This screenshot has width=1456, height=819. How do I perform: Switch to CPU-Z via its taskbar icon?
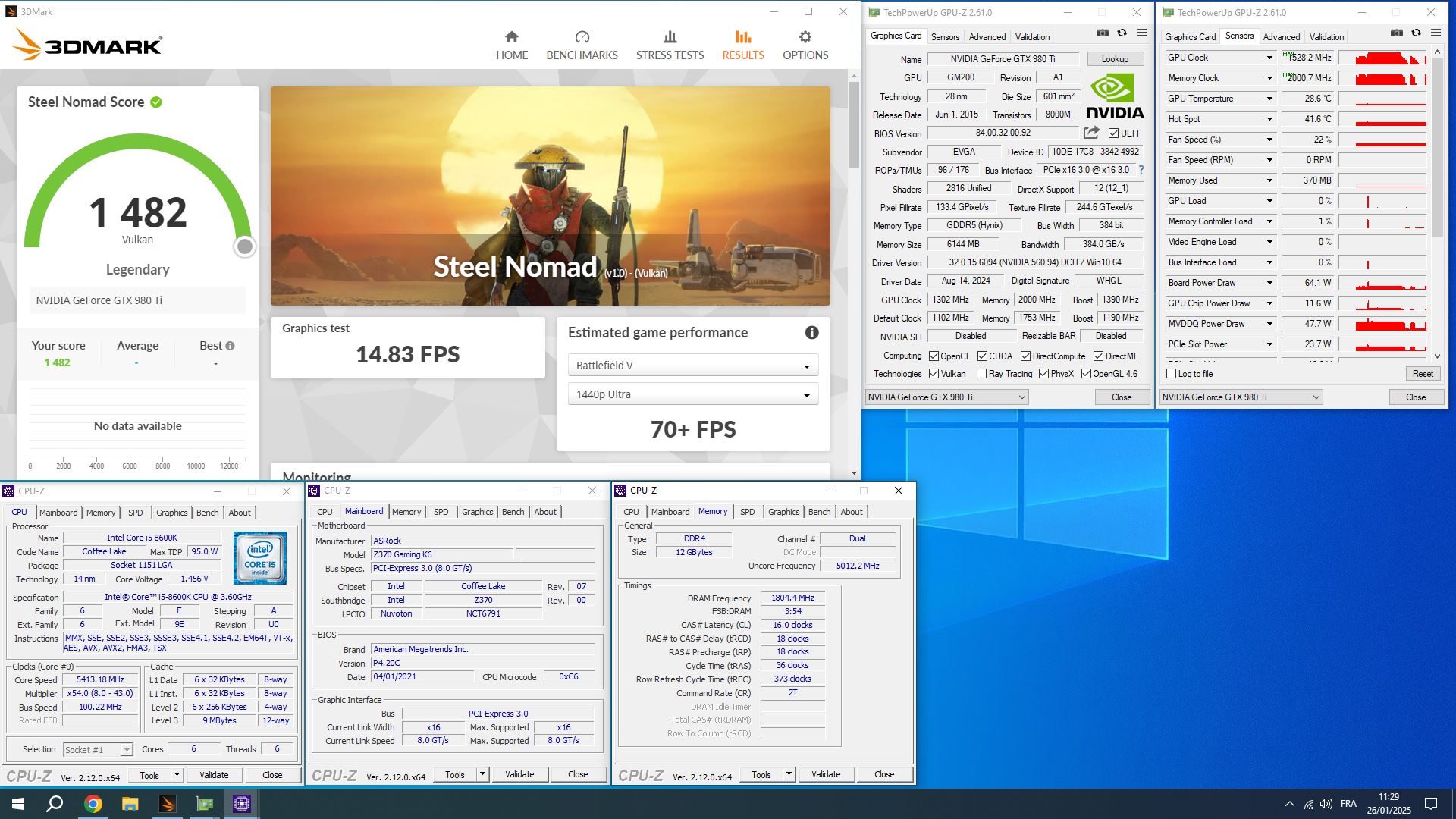click(241, 804)
